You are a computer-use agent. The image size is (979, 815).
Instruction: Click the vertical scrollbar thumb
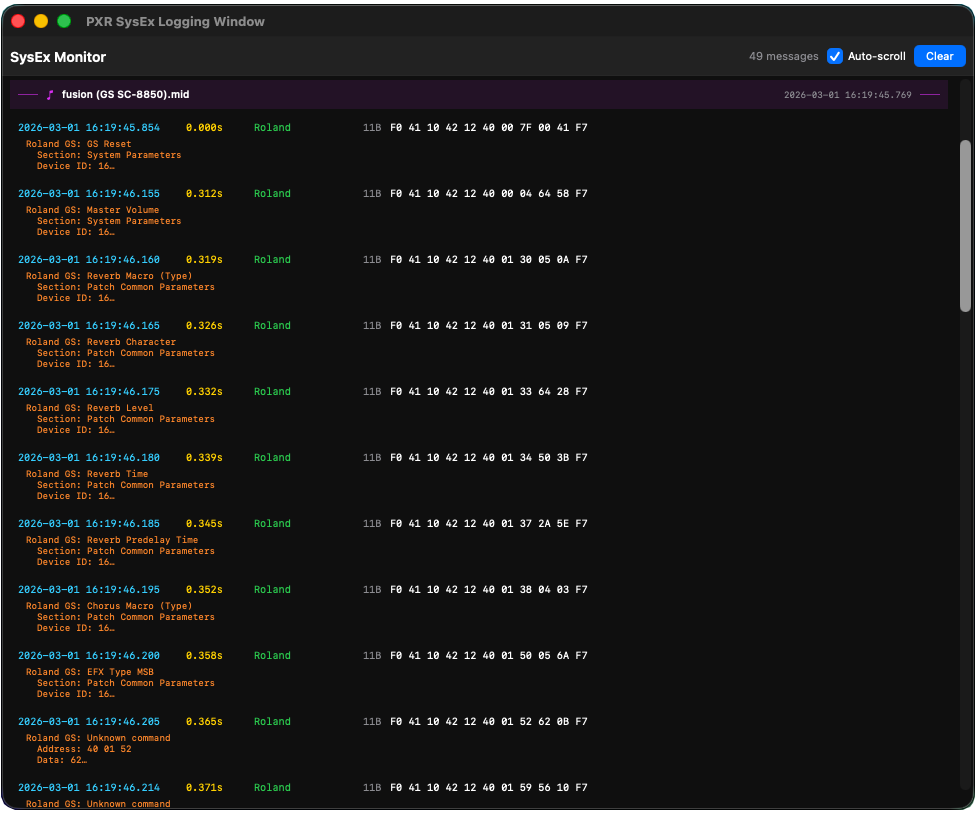point(965,225)
